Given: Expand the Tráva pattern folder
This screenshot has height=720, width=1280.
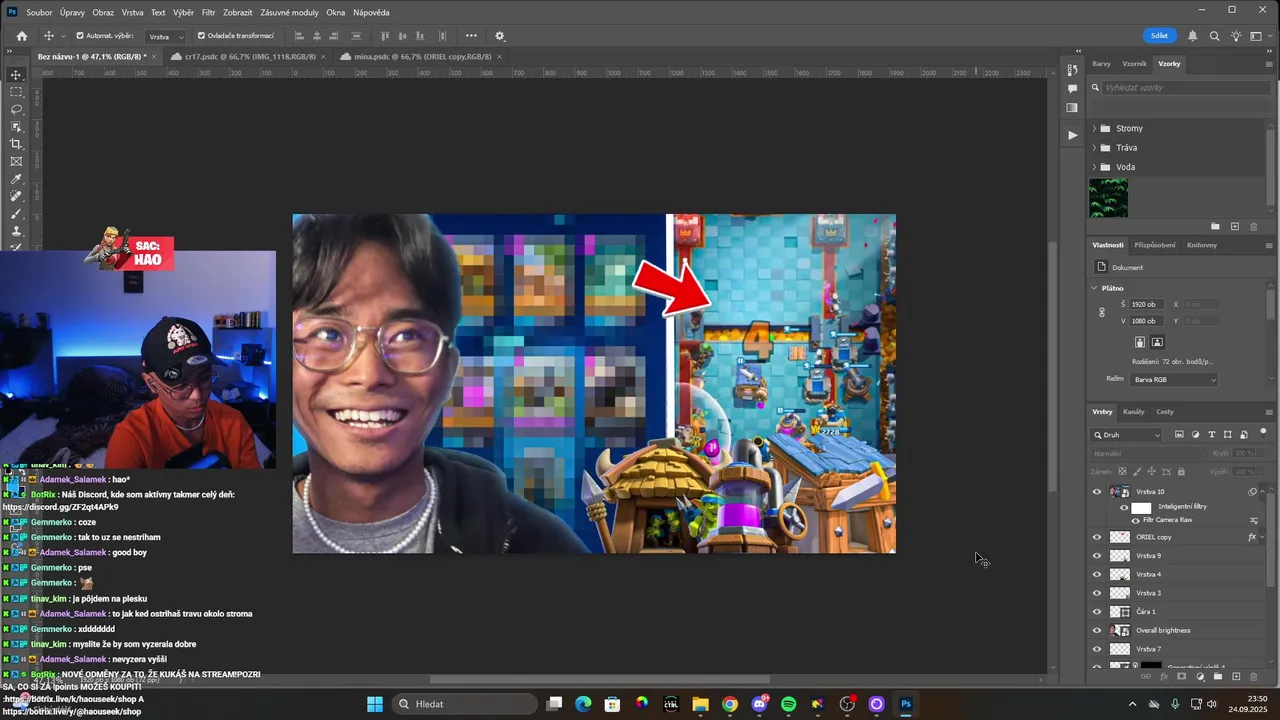Looking at the screenshot, I should pyautogui.click(x=1094, y=148).
